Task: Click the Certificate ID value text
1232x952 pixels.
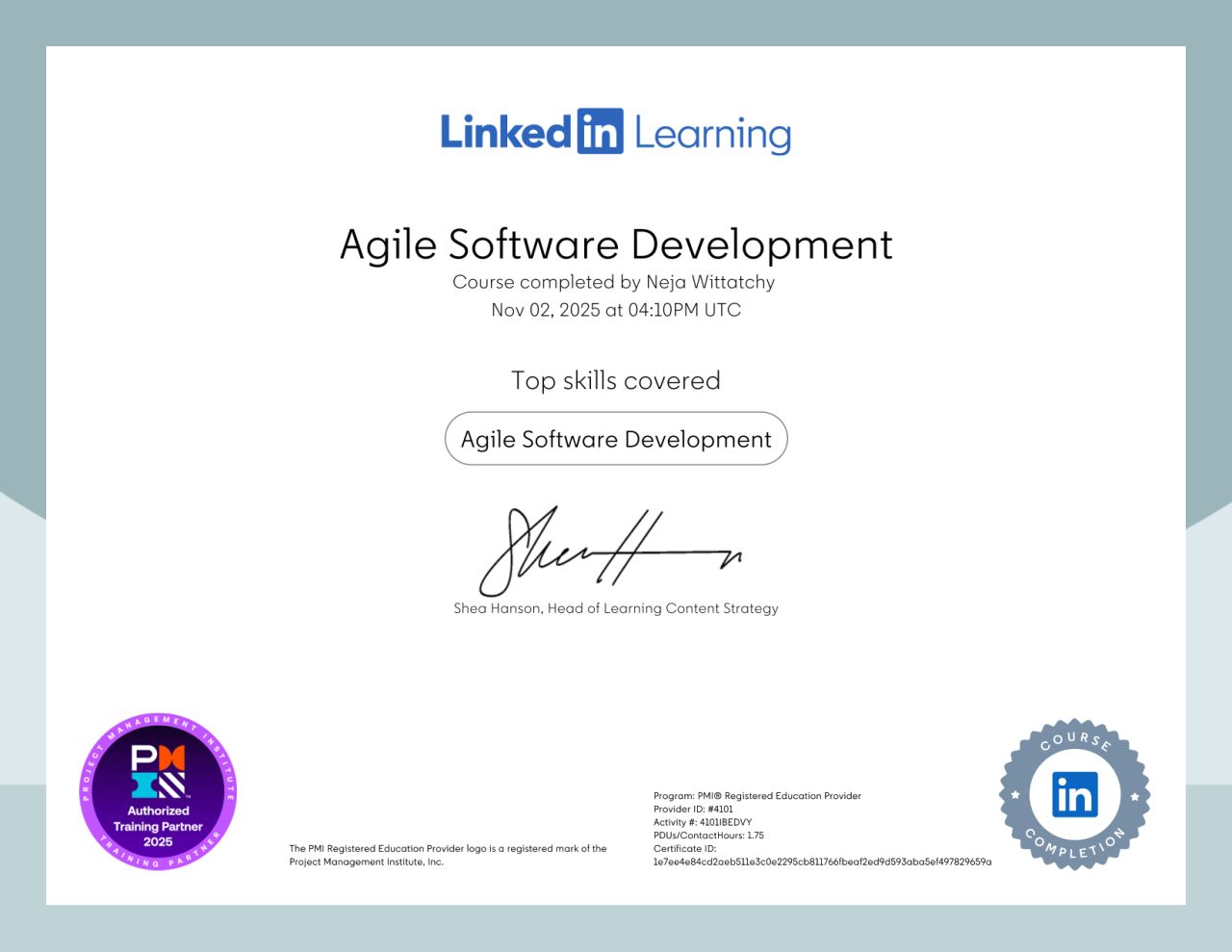Action: coord(821,862)
